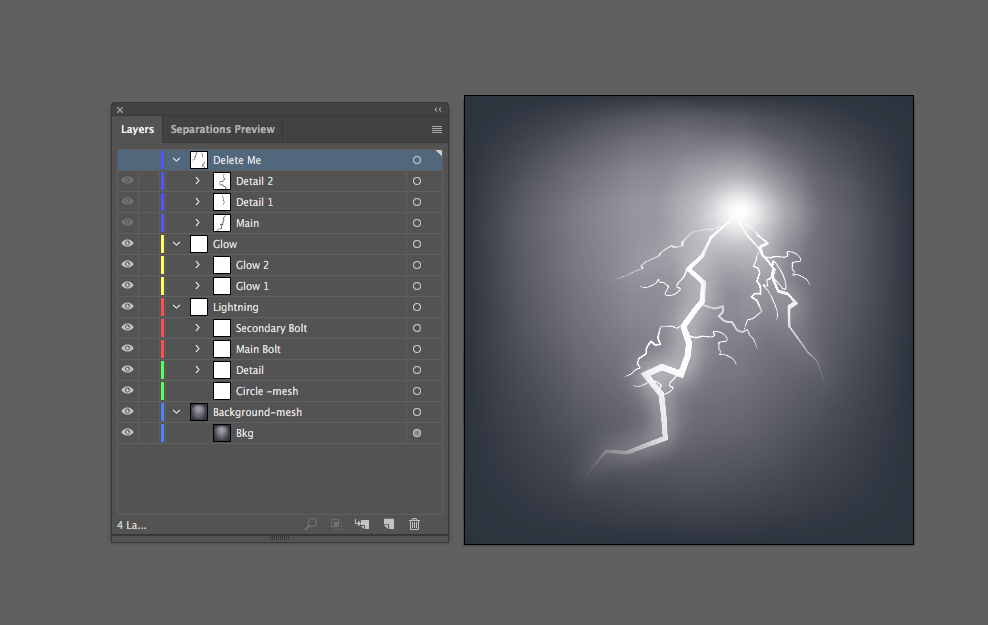
Task: Click Create New Sublayer icon
Action: tap(362, 524)
